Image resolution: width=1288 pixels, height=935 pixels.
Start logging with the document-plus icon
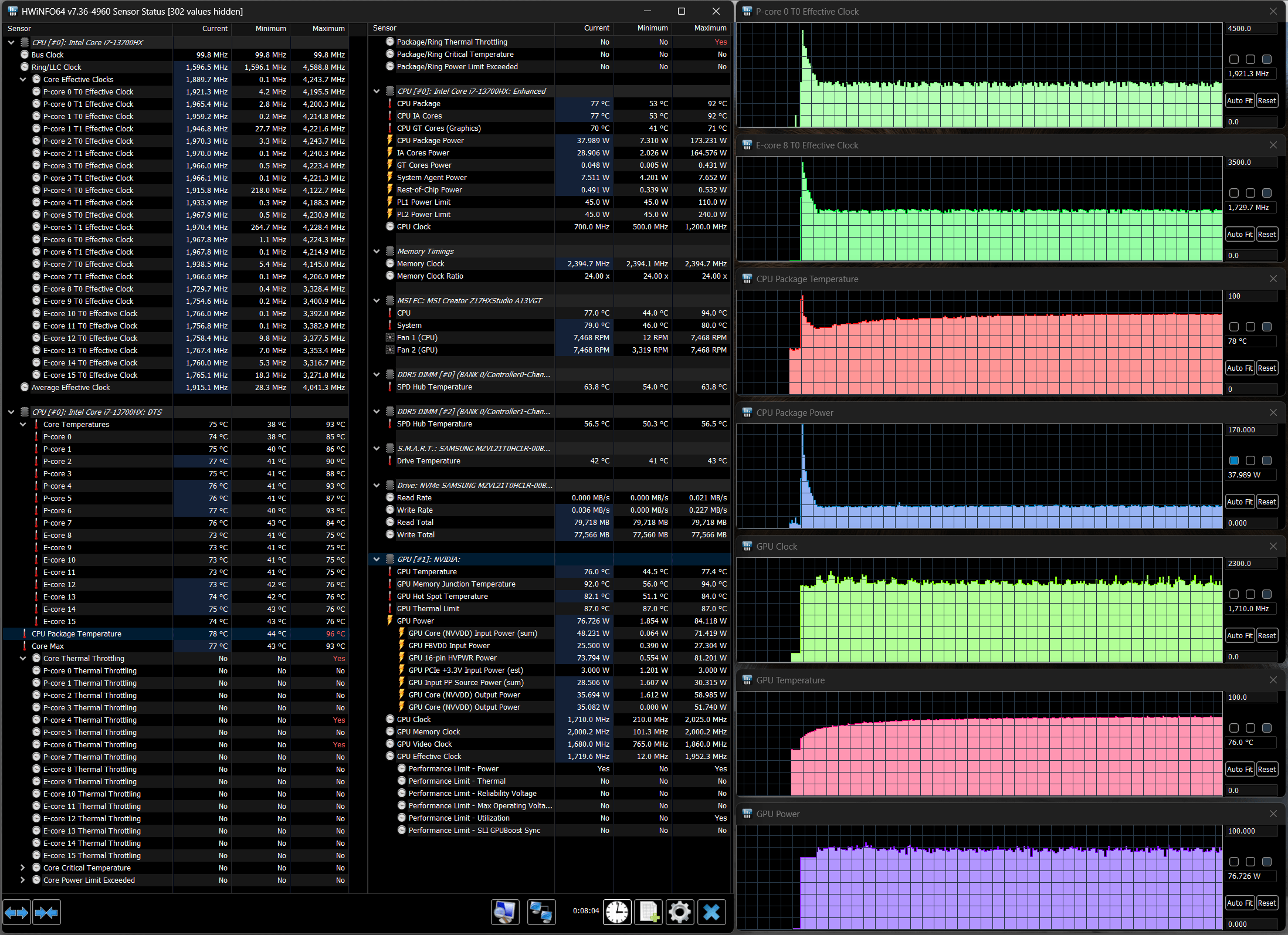(649, 912)
